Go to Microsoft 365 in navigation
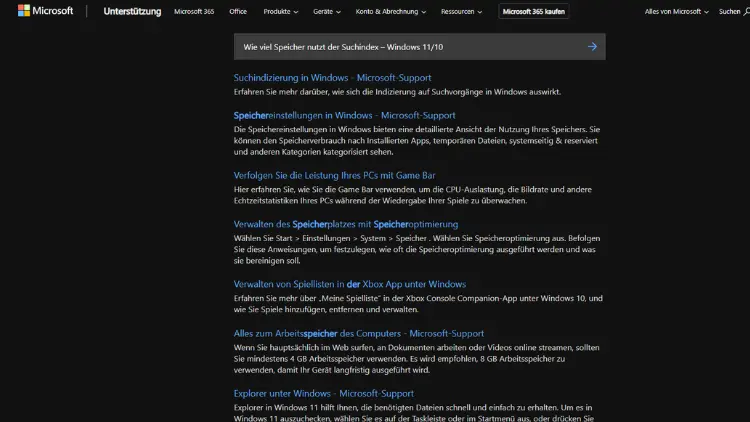Viewport: 750px width, 422px height. 194,11
